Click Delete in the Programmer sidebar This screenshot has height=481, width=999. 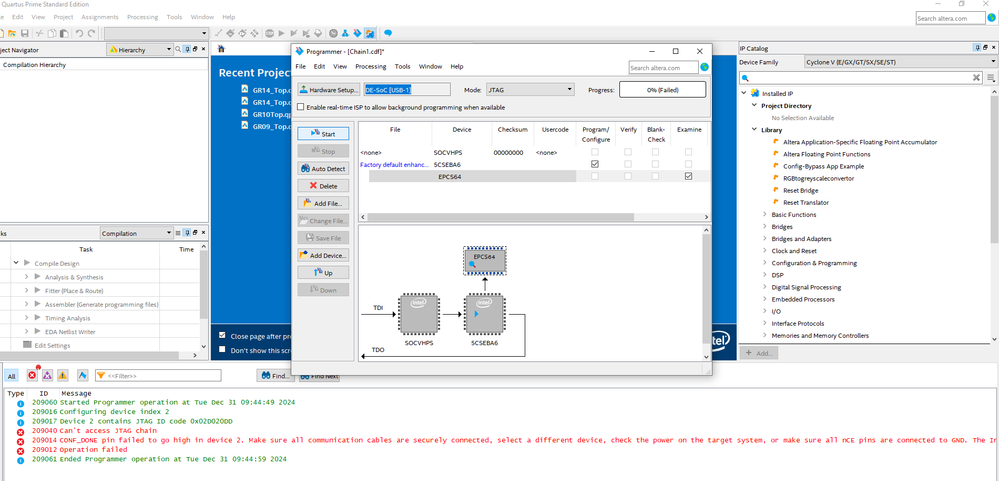(x=323, y=186)
